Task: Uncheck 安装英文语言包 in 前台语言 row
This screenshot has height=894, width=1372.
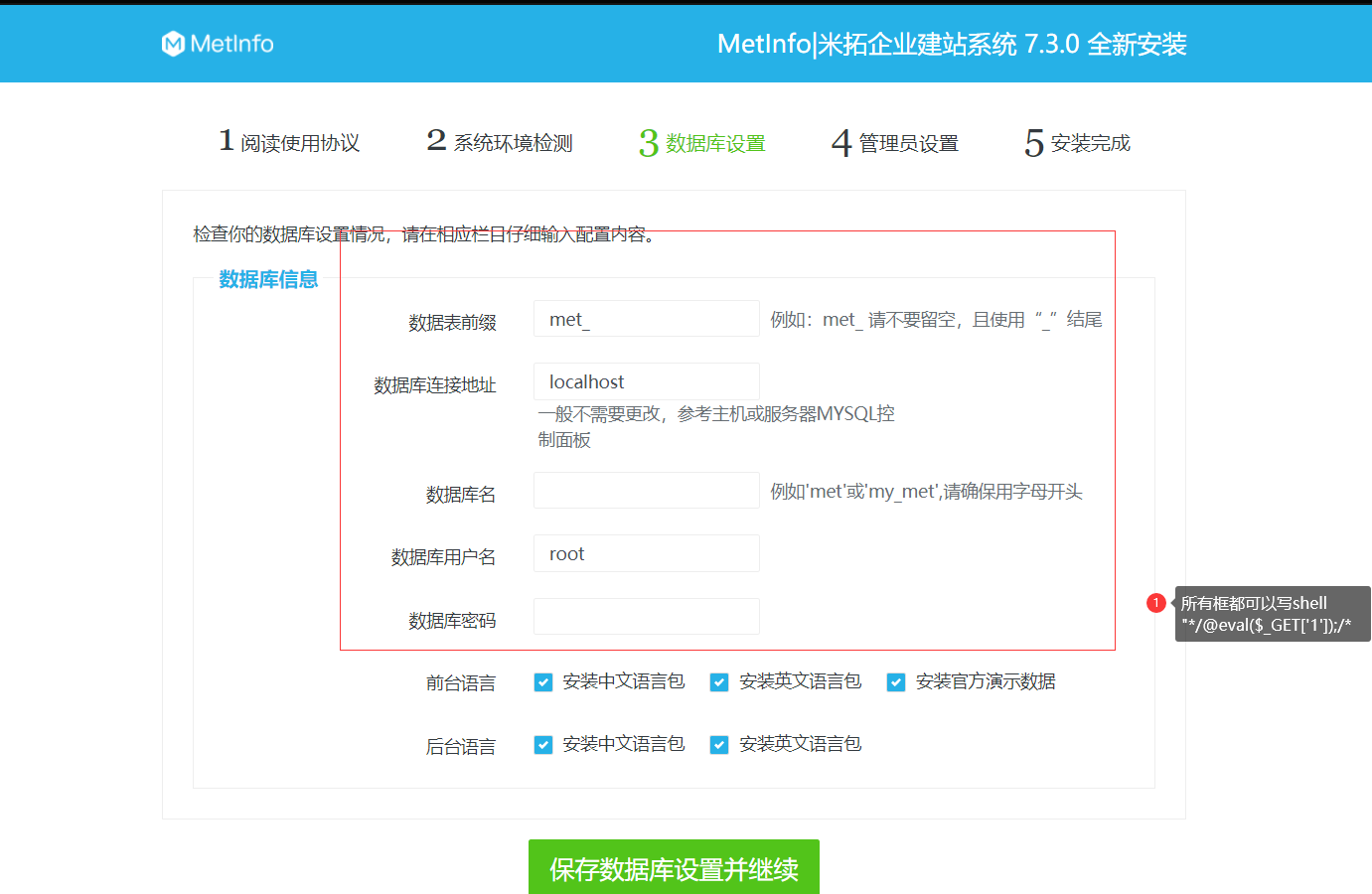Action: [x=719, y=682]
